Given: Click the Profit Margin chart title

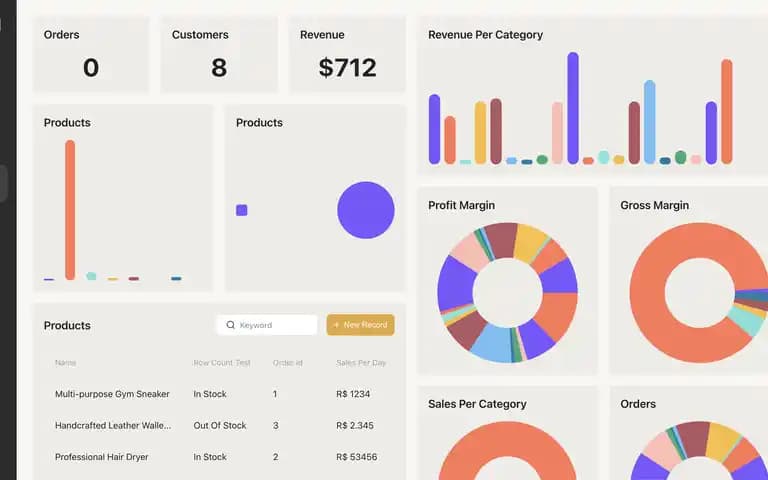Looking at the screenshot, I should tap(461, 205).
